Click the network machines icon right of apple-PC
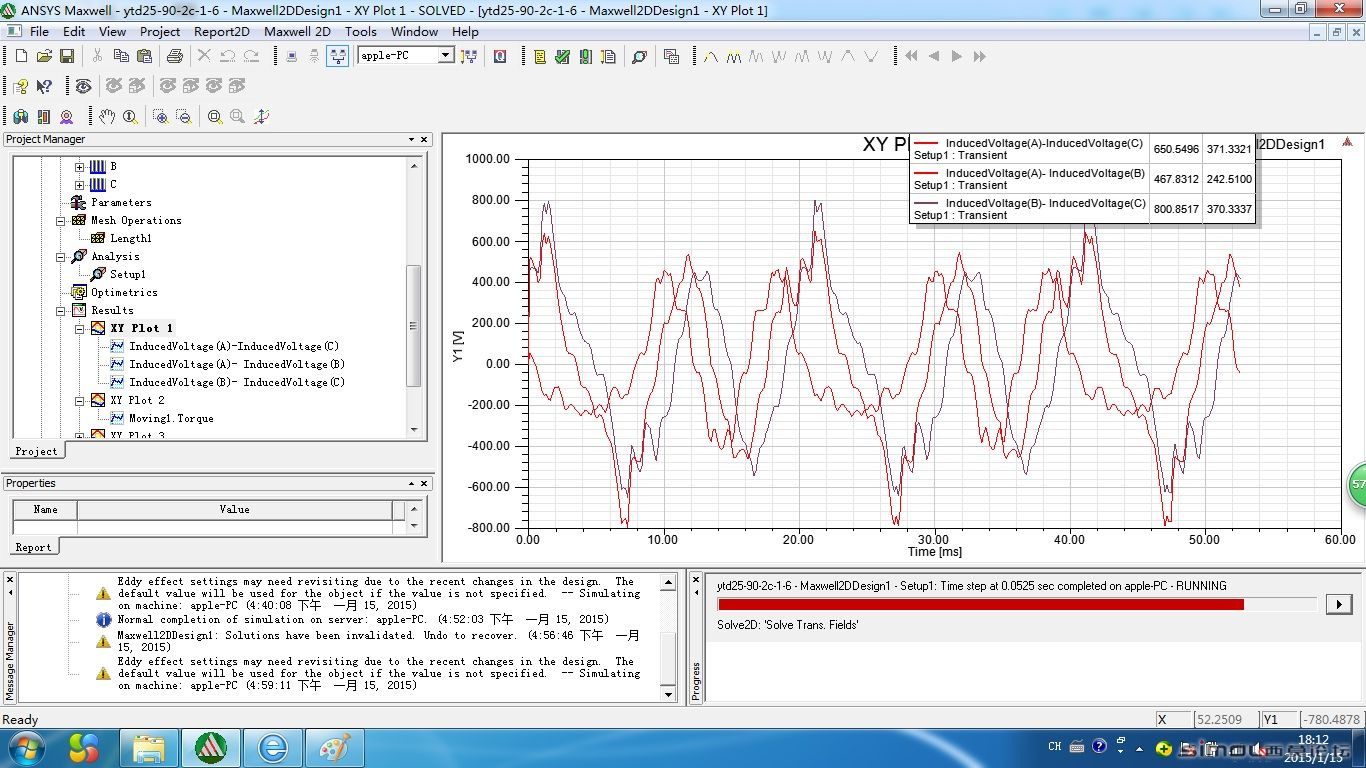Image resolution: width=1366 pixels, height=768 pixels. point(469,56)
